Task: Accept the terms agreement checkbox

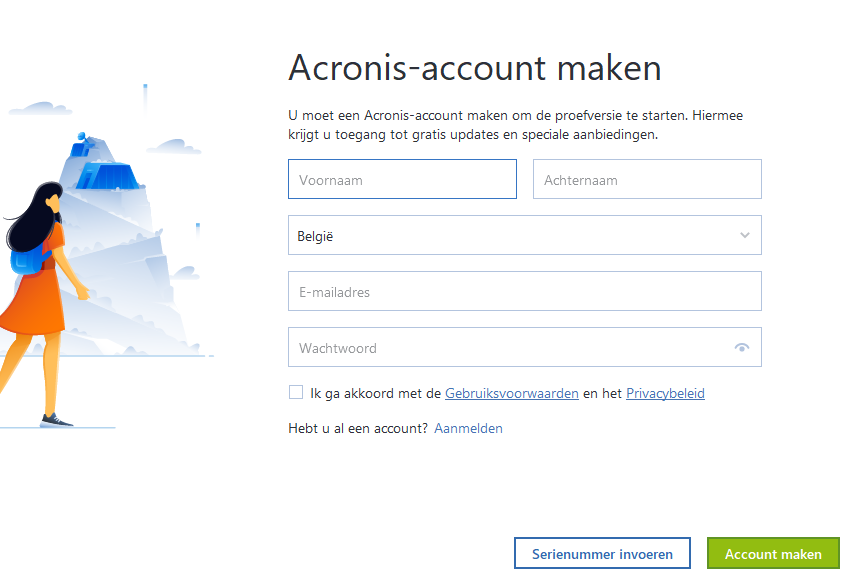Action: coord(296,393)
